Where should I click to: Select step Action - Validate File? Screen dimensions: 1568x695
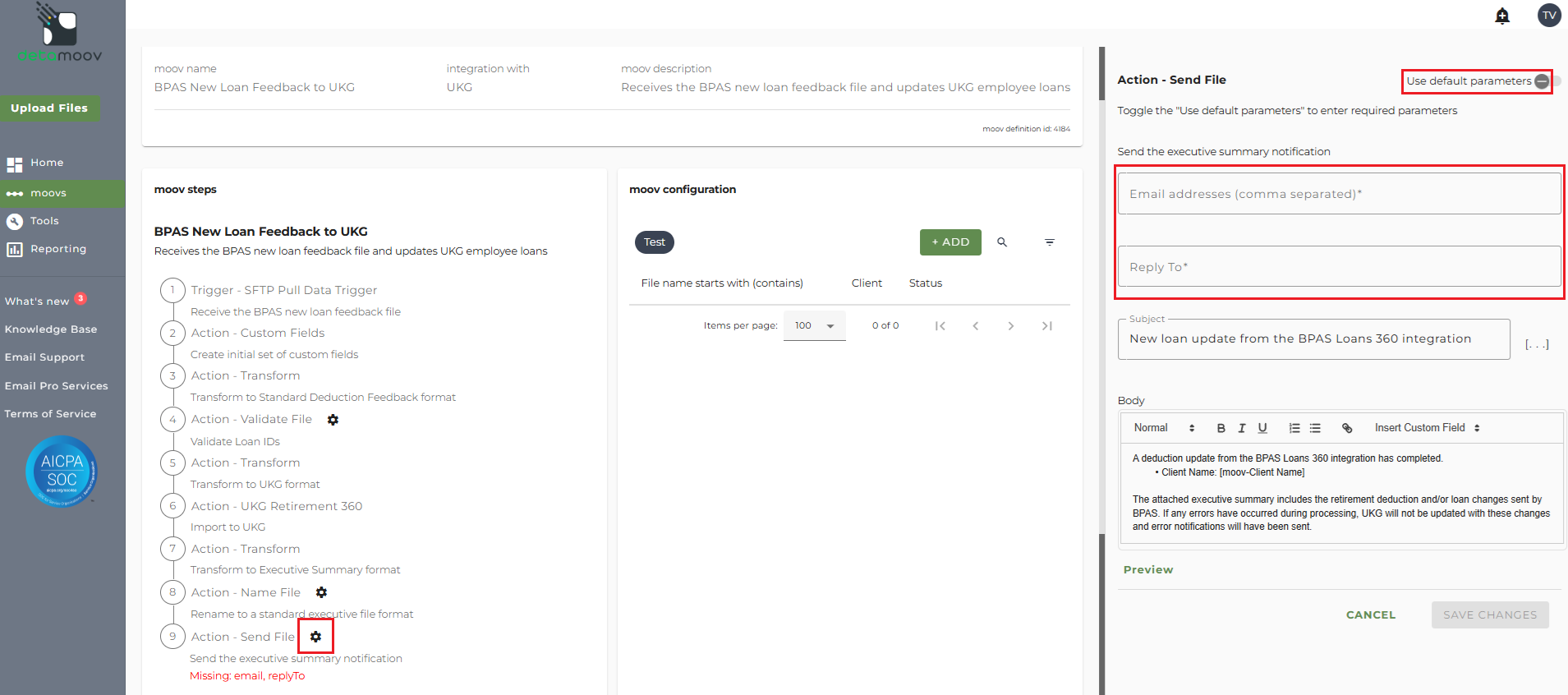[x=251, y=420]
